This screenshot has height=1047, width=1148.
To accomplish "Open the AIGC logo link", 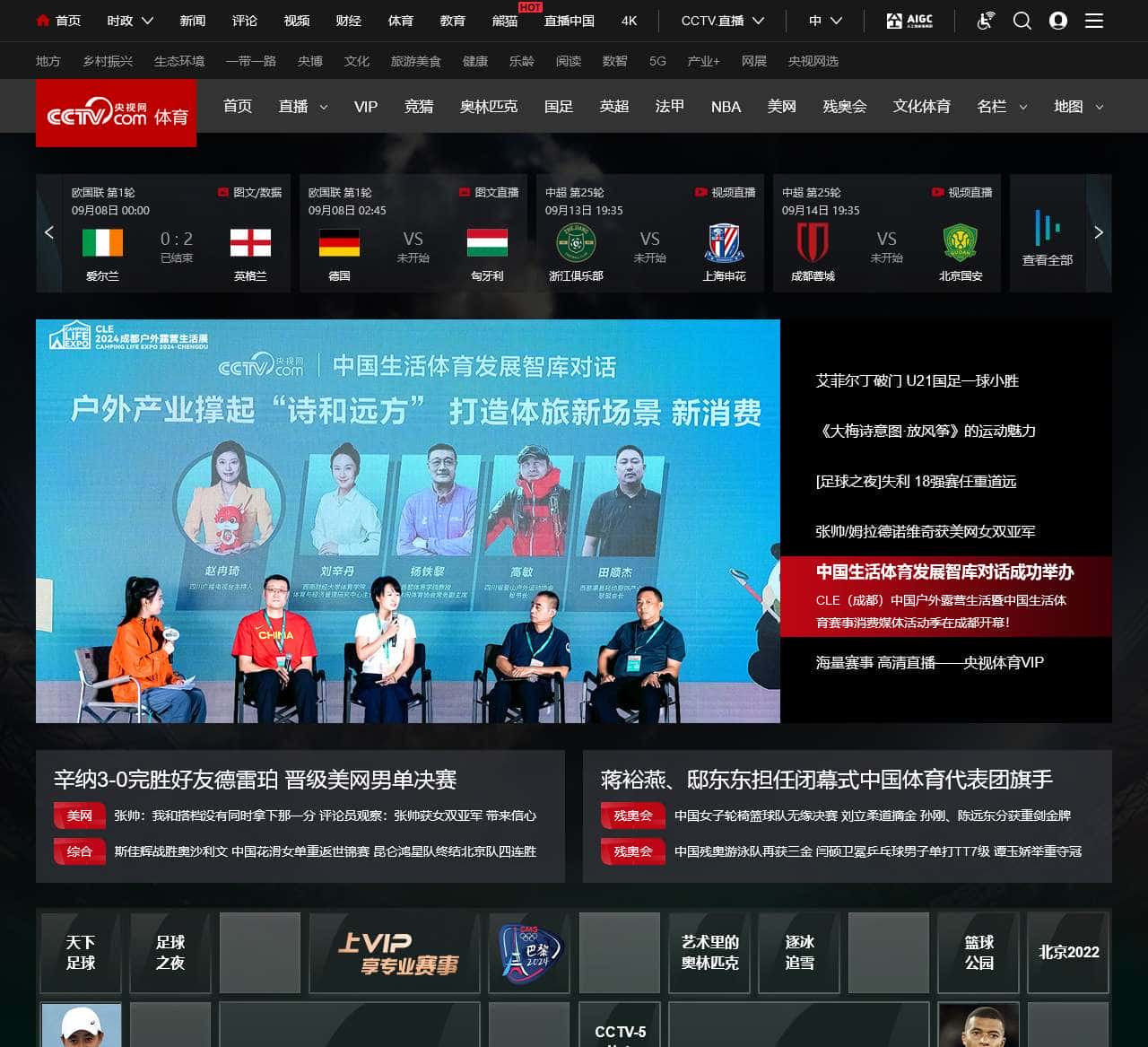I will [909, 20].
